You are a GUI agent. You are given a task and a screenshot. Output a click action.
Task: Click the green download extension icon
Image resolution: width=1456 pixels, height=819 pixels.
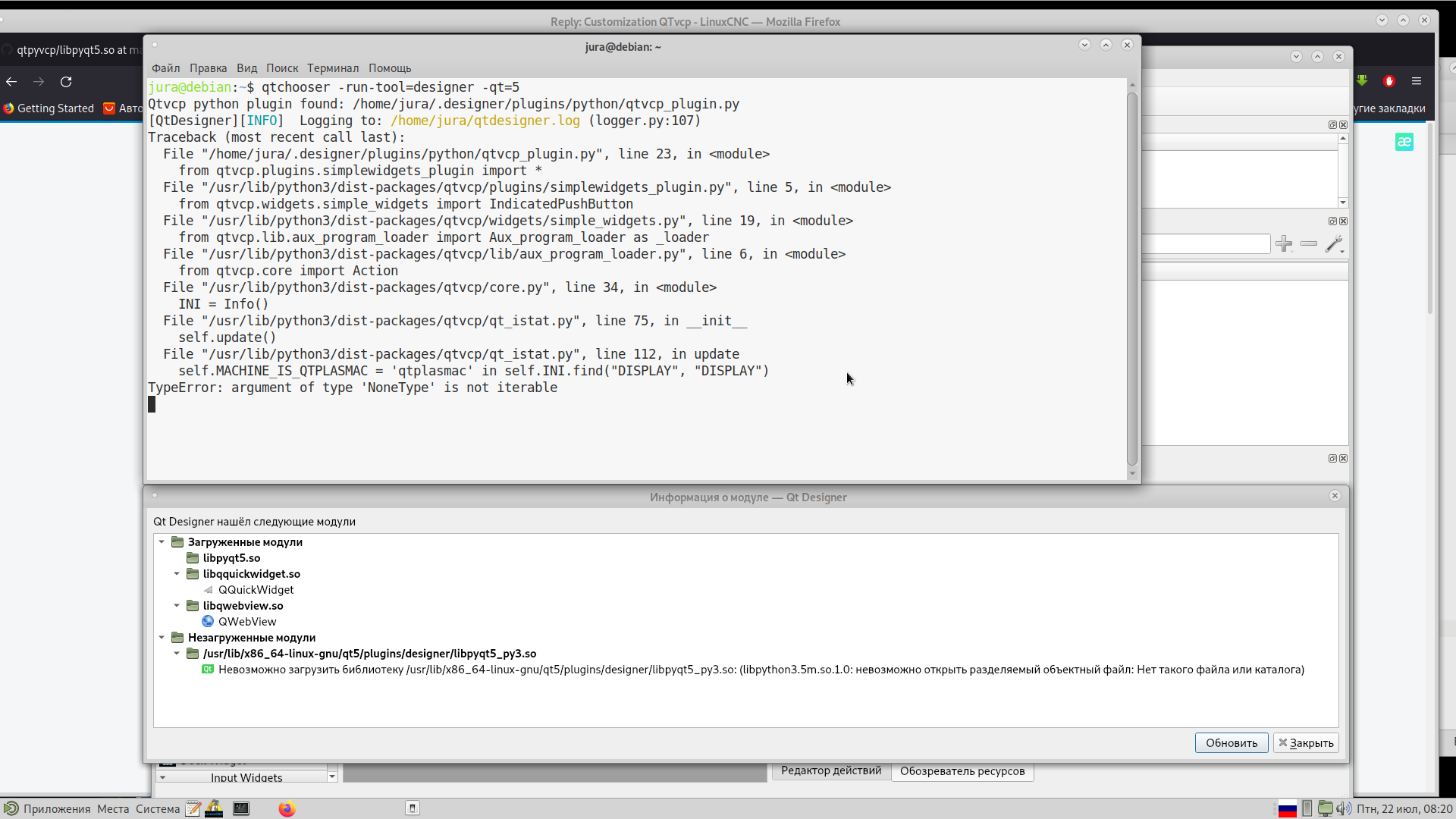[x=1362, y=81]
